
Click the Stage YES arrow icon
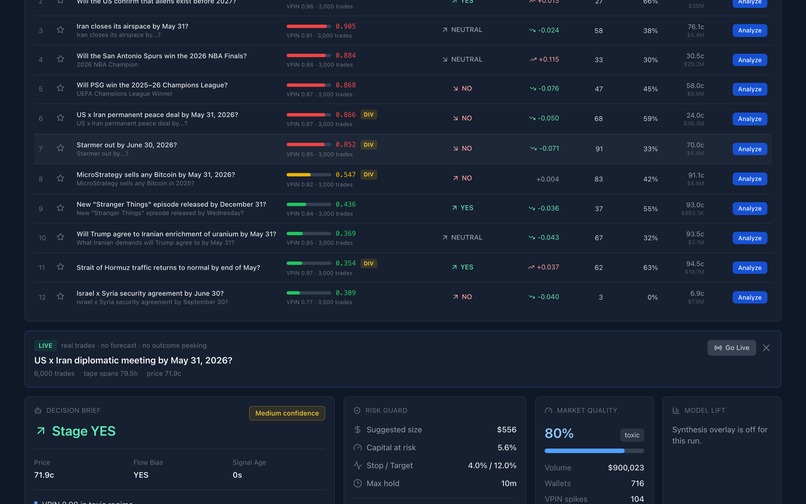tap(40, 431)
